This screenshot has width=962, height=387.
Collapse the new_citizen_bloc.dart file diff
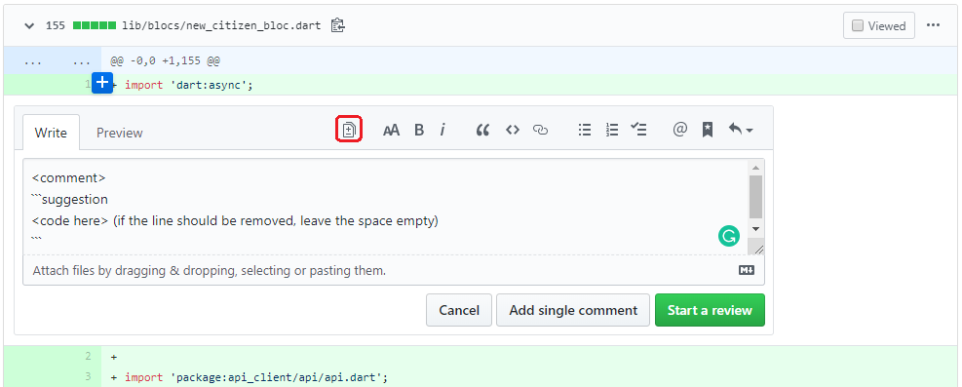28,26
